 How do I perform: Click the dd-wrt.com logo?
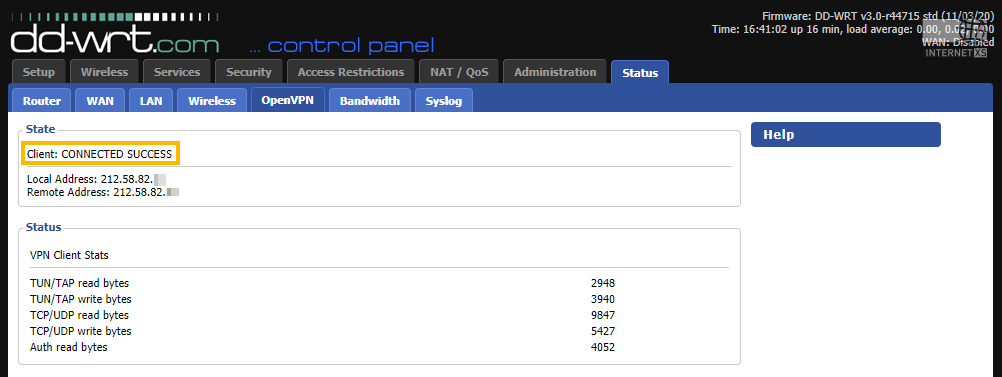click(115, 40)
